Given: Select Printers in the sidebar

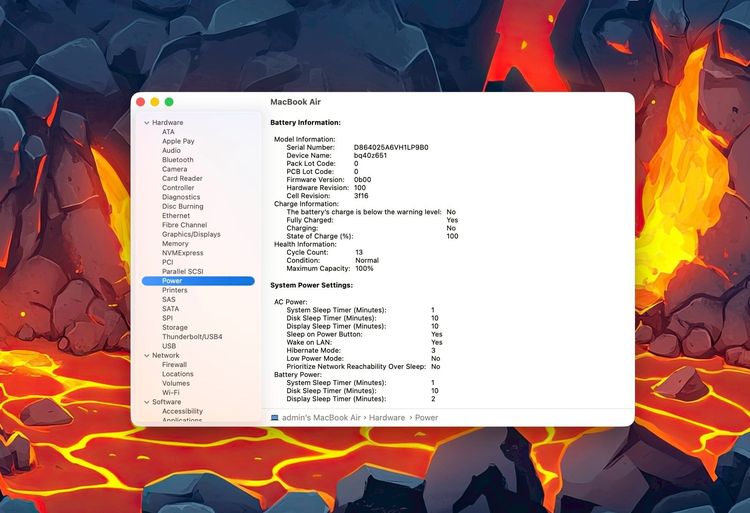Looking at the screenshot, I should 175,290.
